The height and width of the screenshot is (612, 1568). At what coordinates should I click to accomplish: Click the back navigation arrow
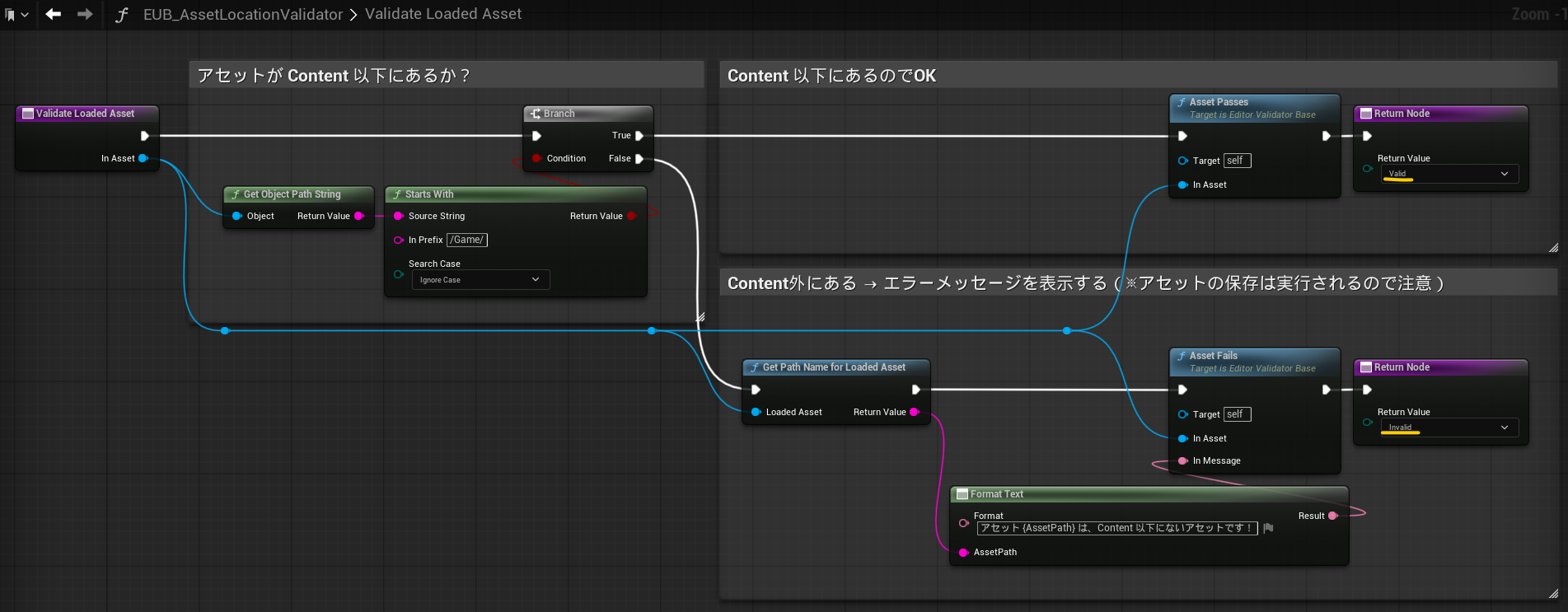(54, 14)
